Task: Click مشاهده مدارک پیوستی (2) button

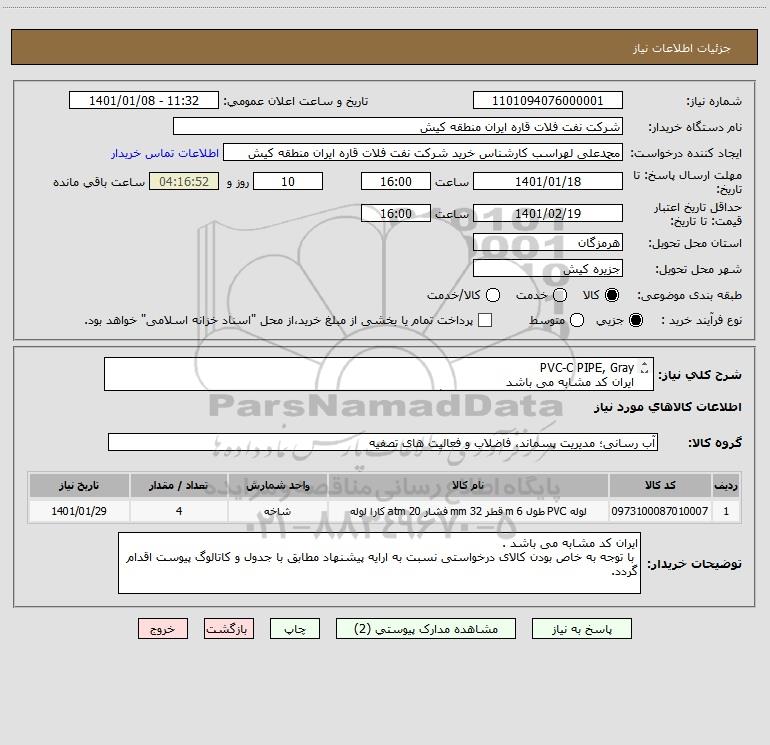Action: 426,629
